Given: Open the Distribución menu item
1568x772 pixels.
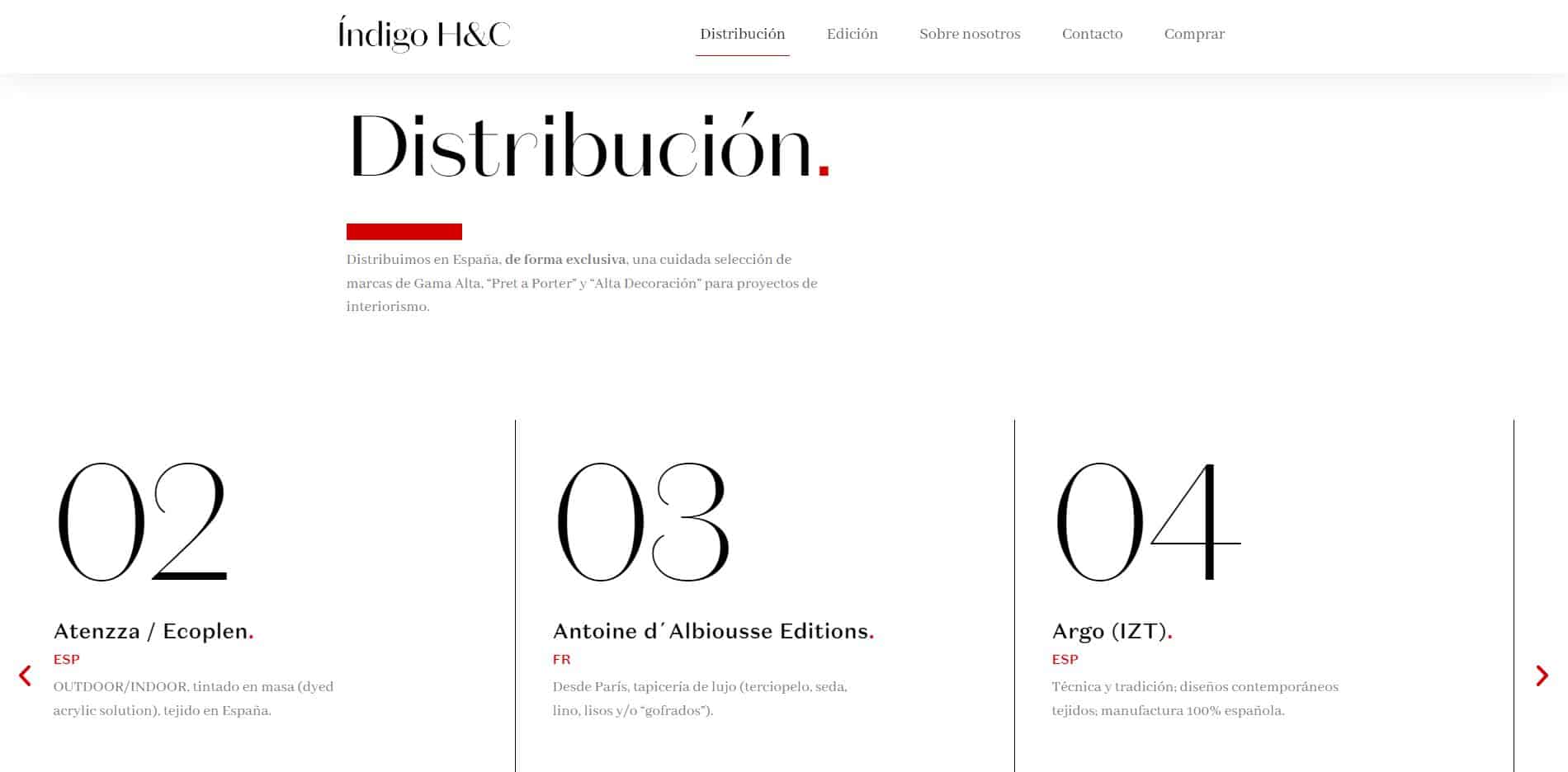Looking at the screenshot, I should (742, 34).
